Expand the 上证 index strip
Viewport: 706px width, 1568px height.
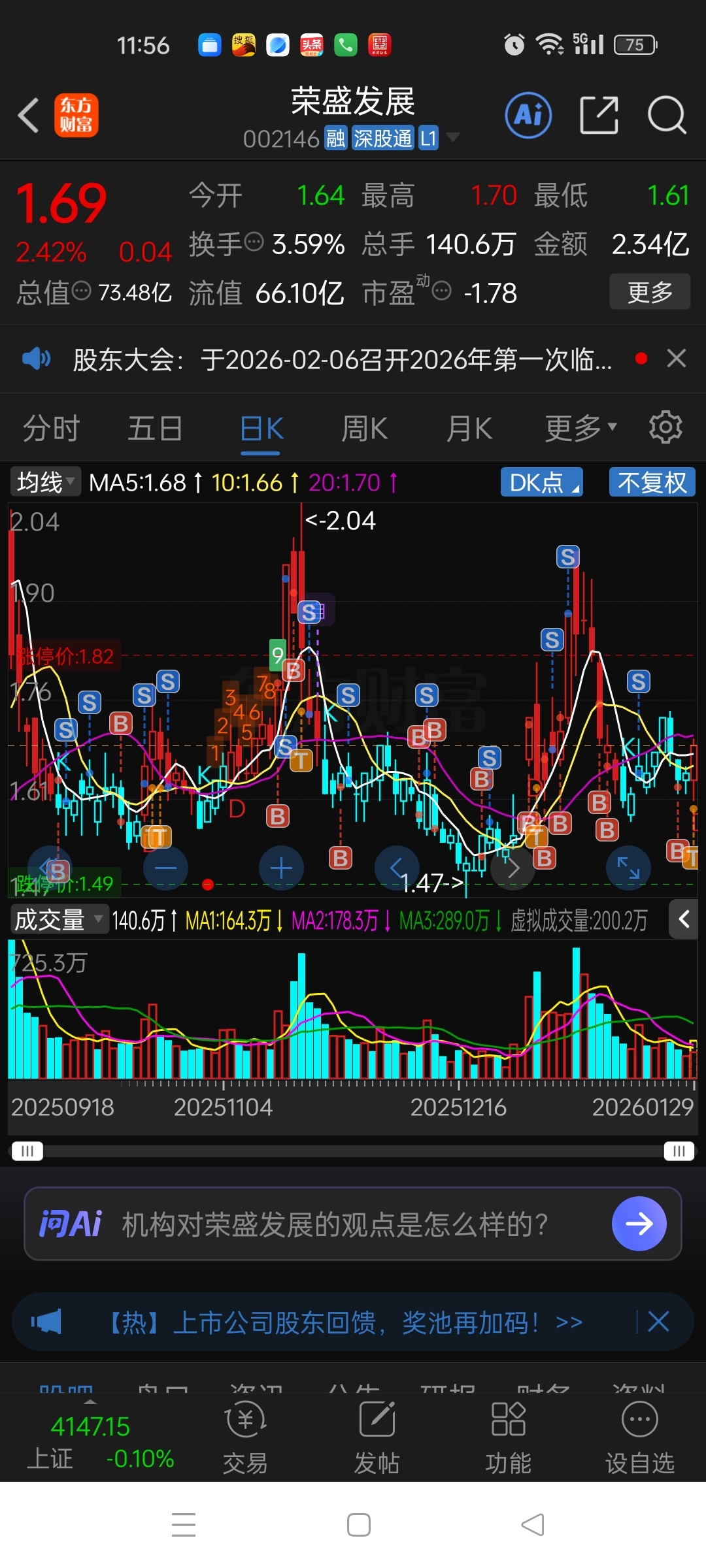pyautogui.click(x=90, y=1402)
